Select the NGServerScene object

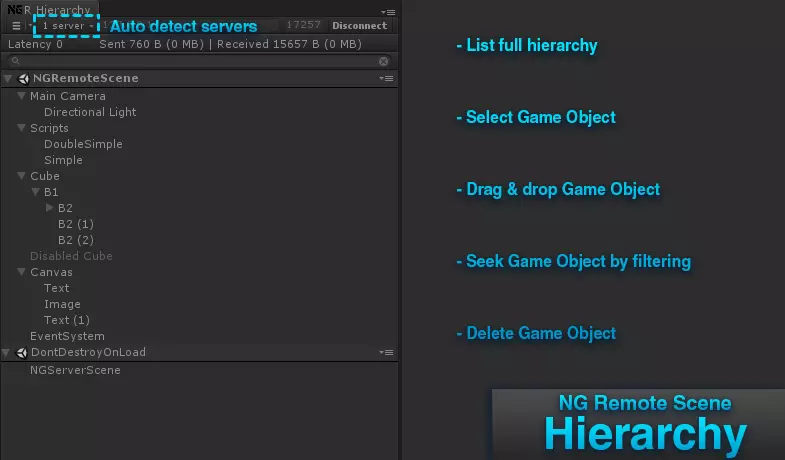click(75, 370)
